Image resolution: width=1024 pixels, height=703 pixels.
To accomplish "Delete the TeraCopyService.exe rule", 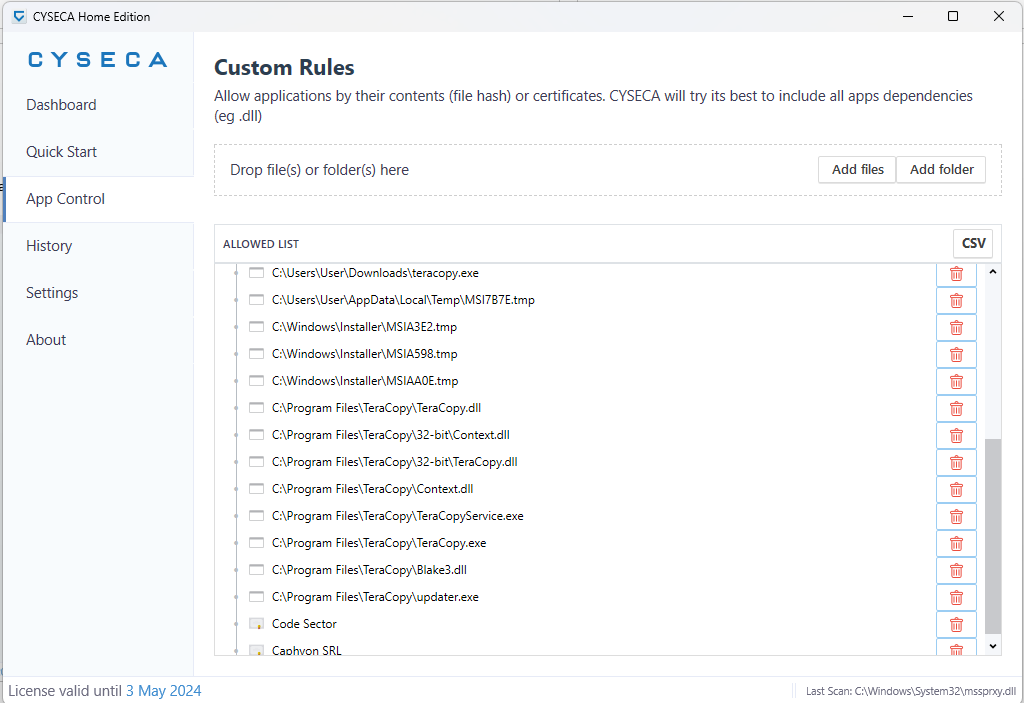I will click(956, 517).
